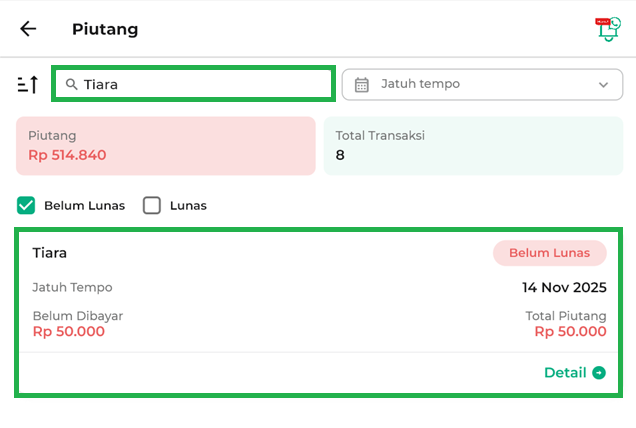636x428 pixels.
Task: Click the search magnifier icon
Action: point(71,85)
